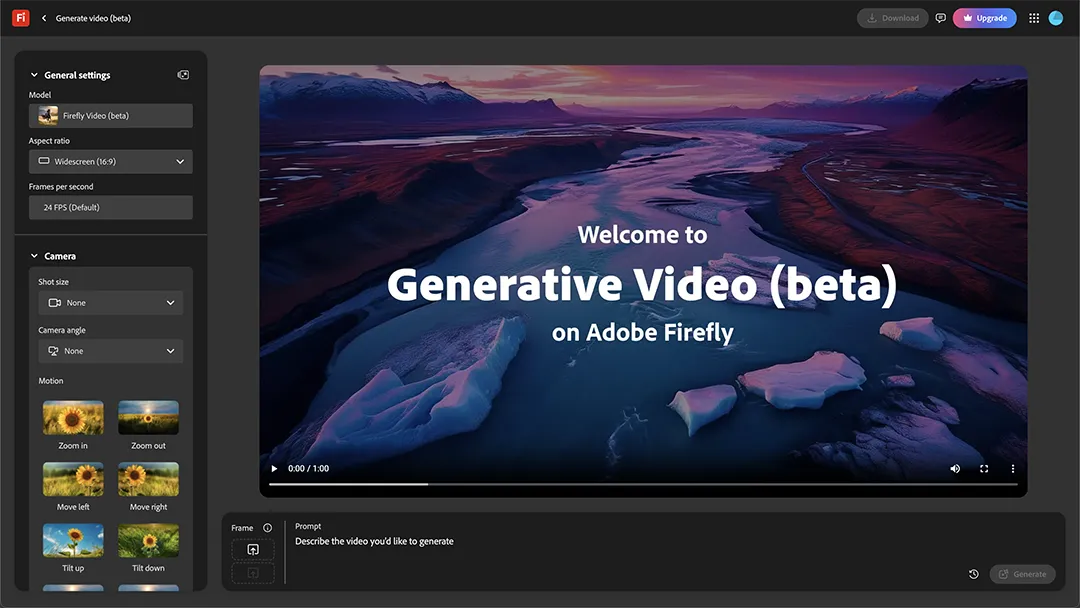Open the Shot size dropdown
The height and width of the screenshot is (608, 1080).
pos(111,303)
